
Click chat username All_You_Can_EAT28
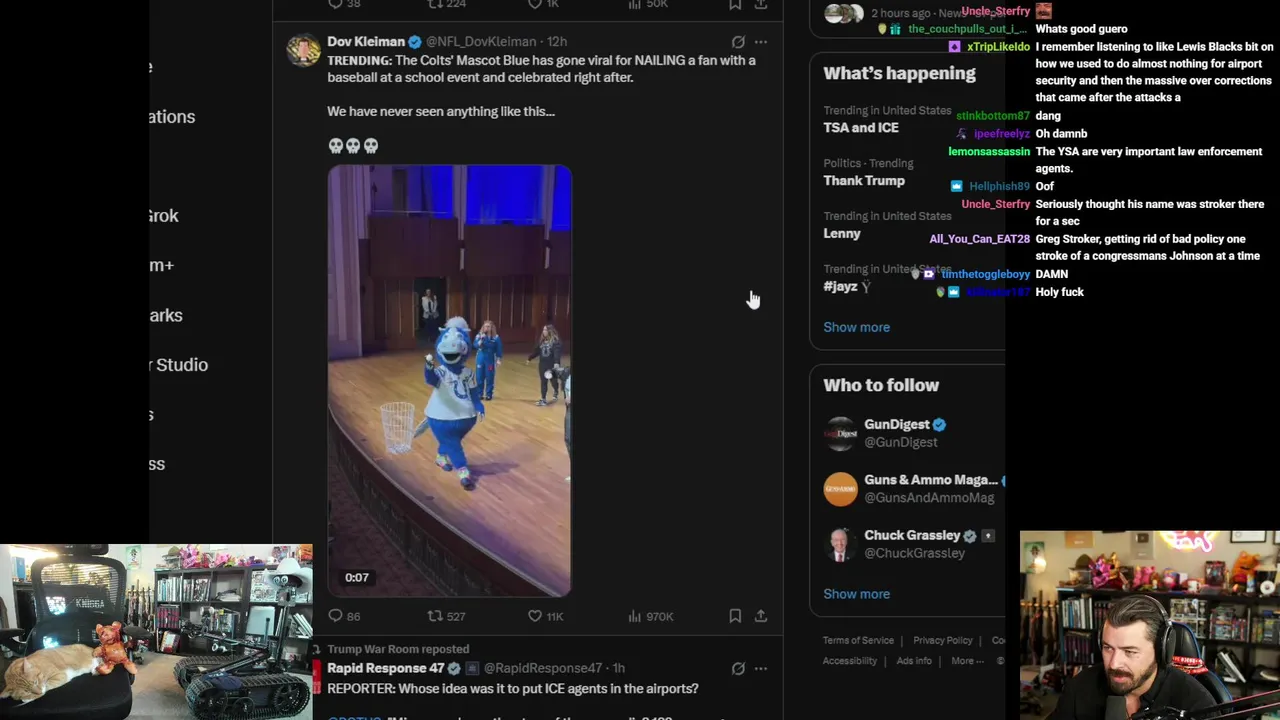click(980, 240)
